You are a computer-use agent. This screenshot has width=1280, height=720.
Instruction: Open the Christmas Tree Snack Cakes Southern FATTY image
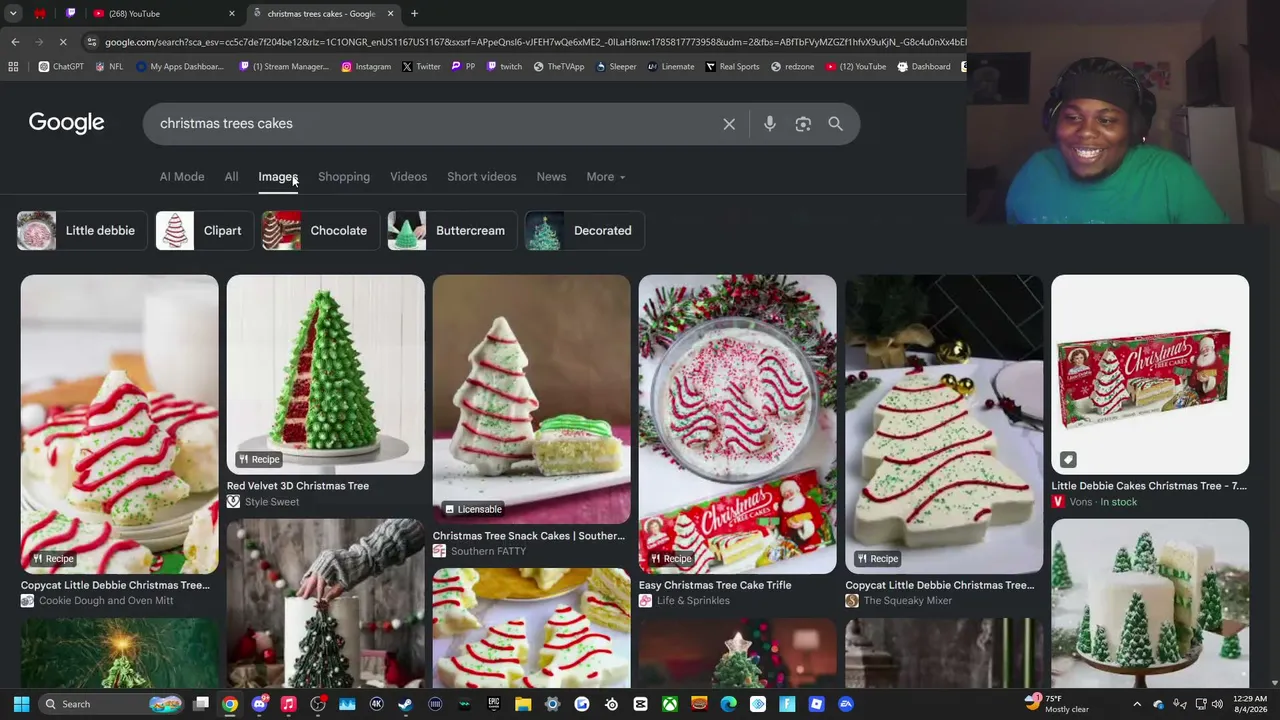[x=531, y=400]
